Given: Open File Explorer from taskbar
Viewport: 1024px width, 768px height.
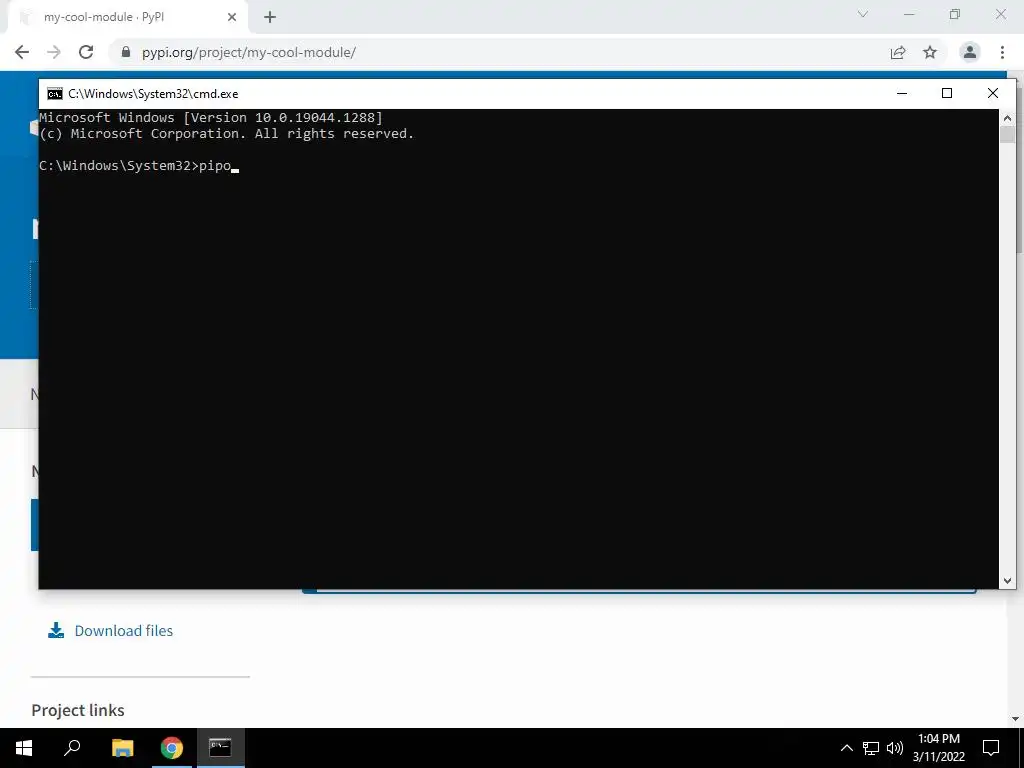Looking at the screenshot, I should tap(122, 748).
